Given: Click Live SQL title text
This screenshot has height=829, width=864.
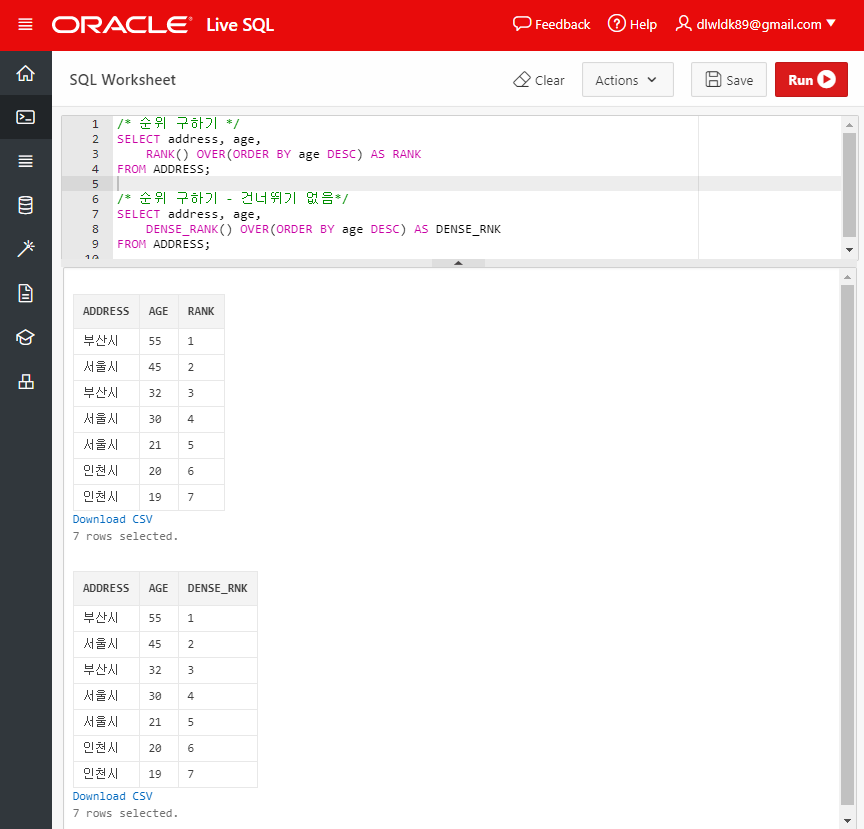Looking at the screenshot, I should tap(240, 25).
